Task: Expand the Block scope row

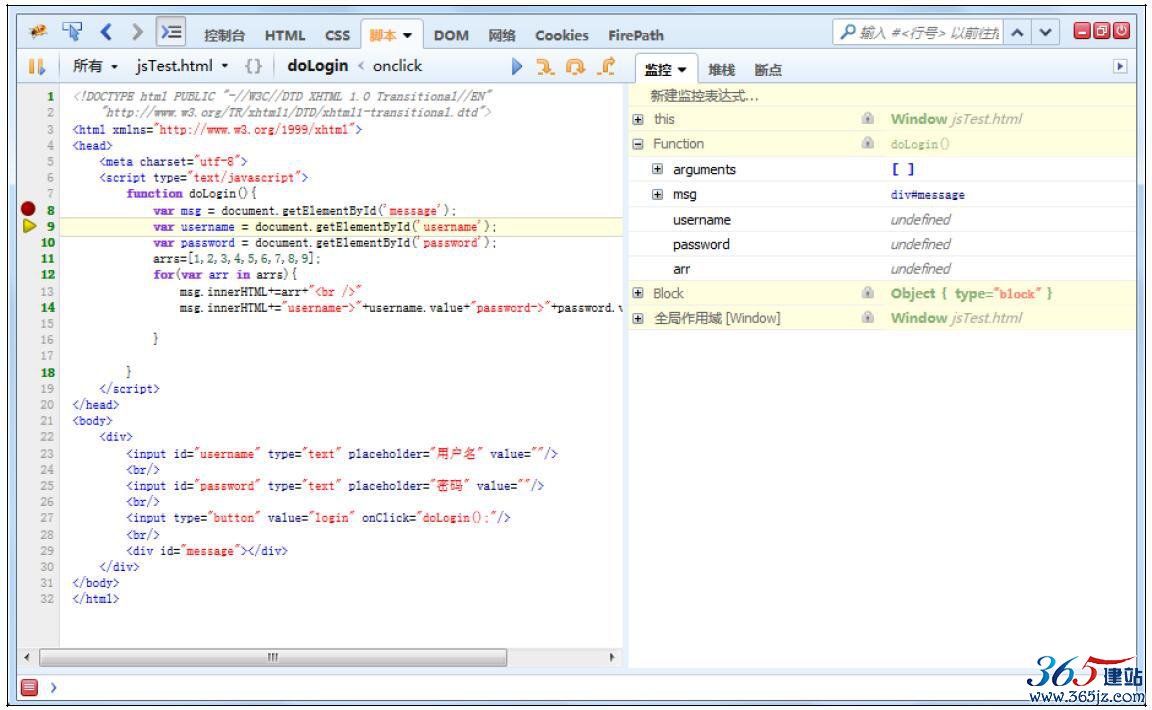Action: [638, 293]
